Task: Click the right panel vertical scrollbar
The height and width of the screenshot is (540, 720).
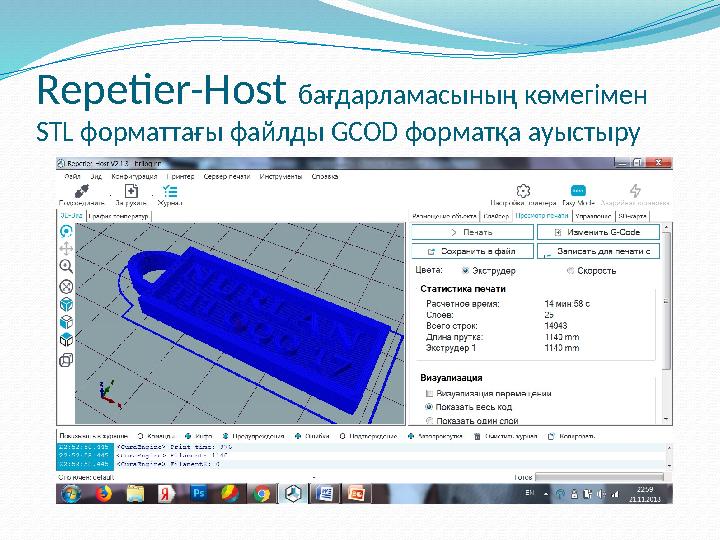Action: click(x=666, y=324)
